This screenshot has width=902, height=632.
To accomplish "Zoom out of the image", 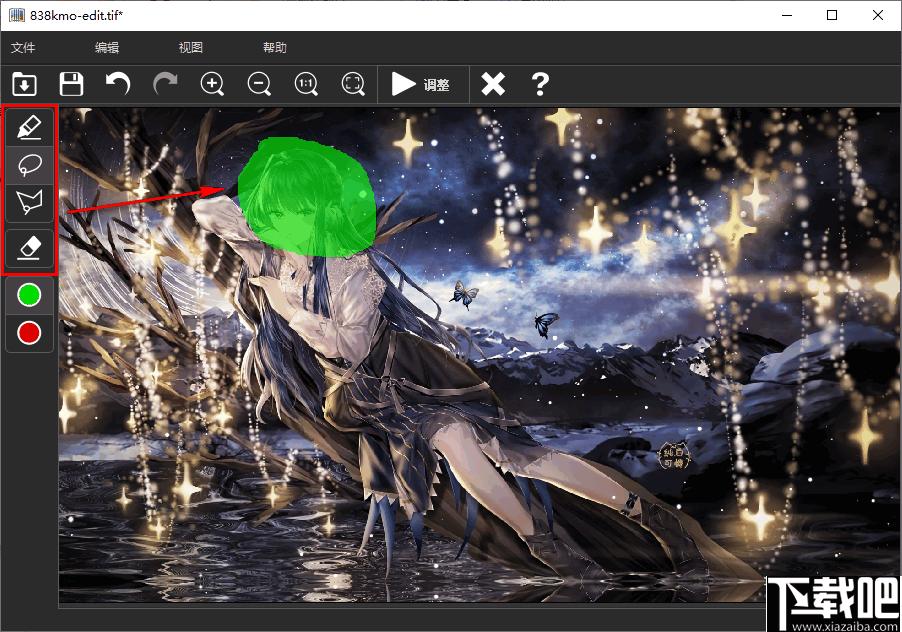I will click(x=259, y=84).
